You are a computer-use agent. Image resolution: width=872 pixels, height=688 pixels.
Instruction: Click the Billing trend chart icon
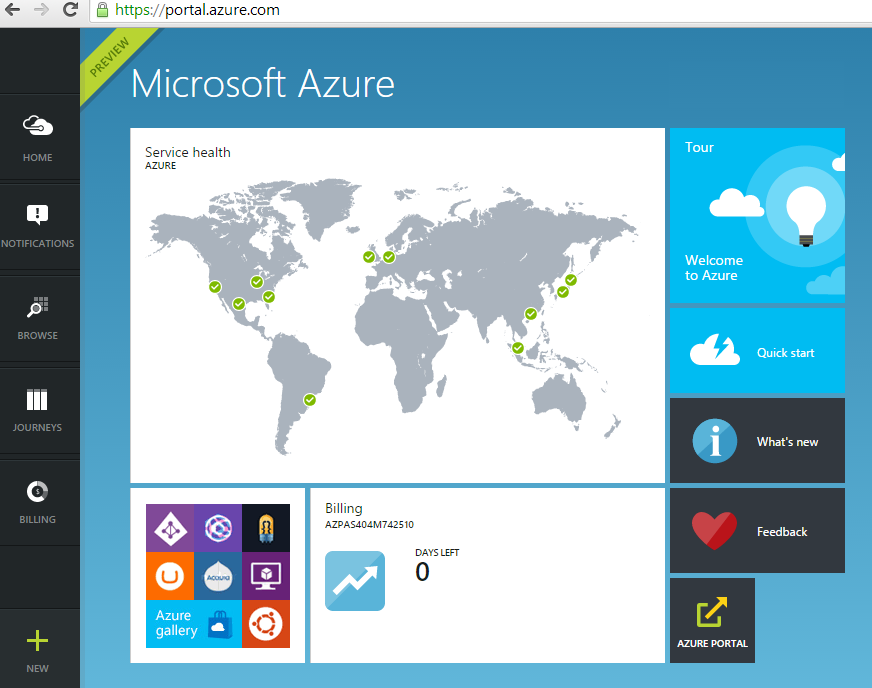pyautogui.click(x=355, y=581)
